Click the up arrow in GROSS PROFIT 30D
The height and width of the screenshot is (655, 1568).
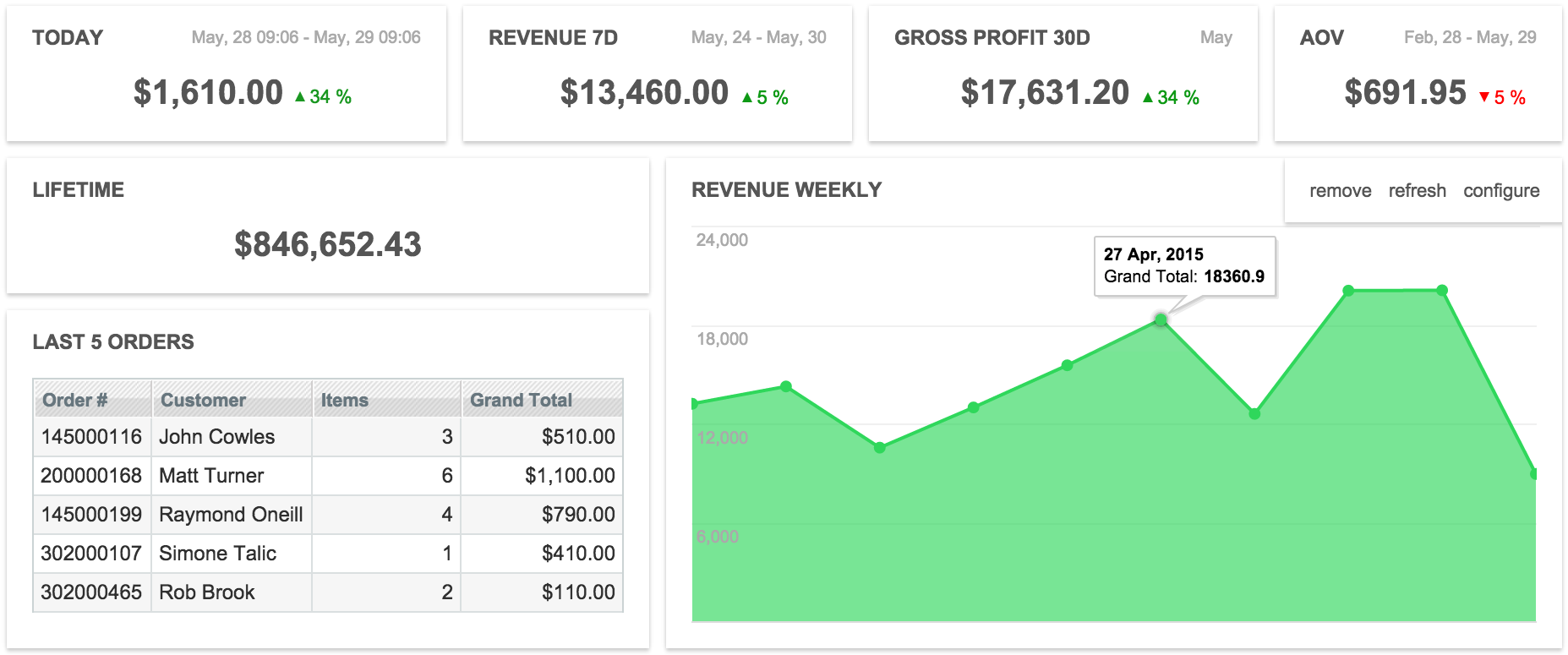click(x=1148, y=98)
